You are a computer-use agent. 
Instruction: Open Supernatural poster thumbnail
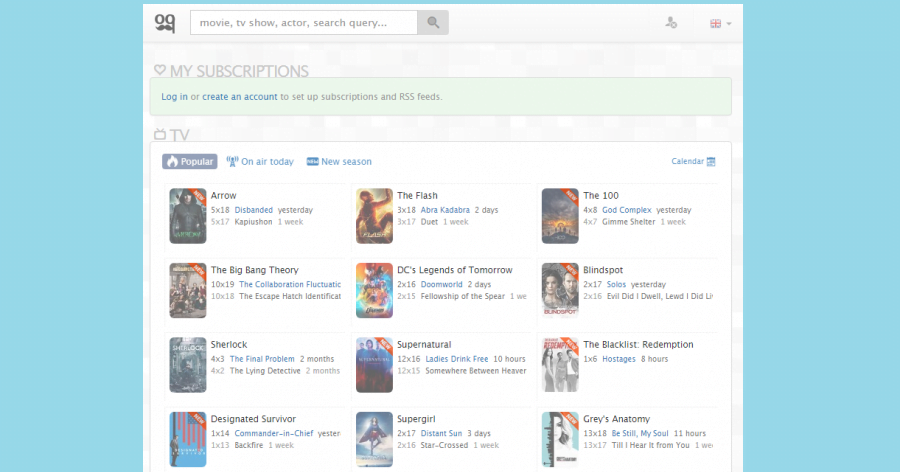[x=374, y=365]
